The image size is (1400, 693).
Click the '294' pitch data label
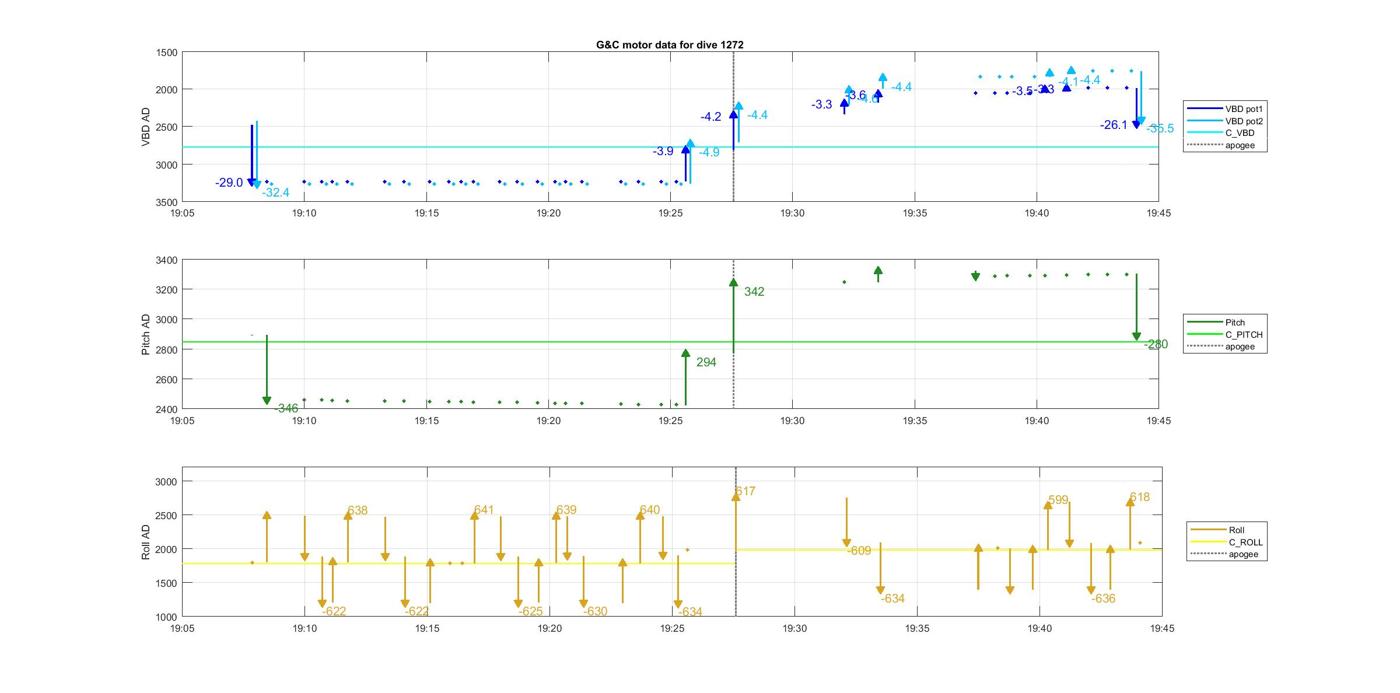(706, 363)
